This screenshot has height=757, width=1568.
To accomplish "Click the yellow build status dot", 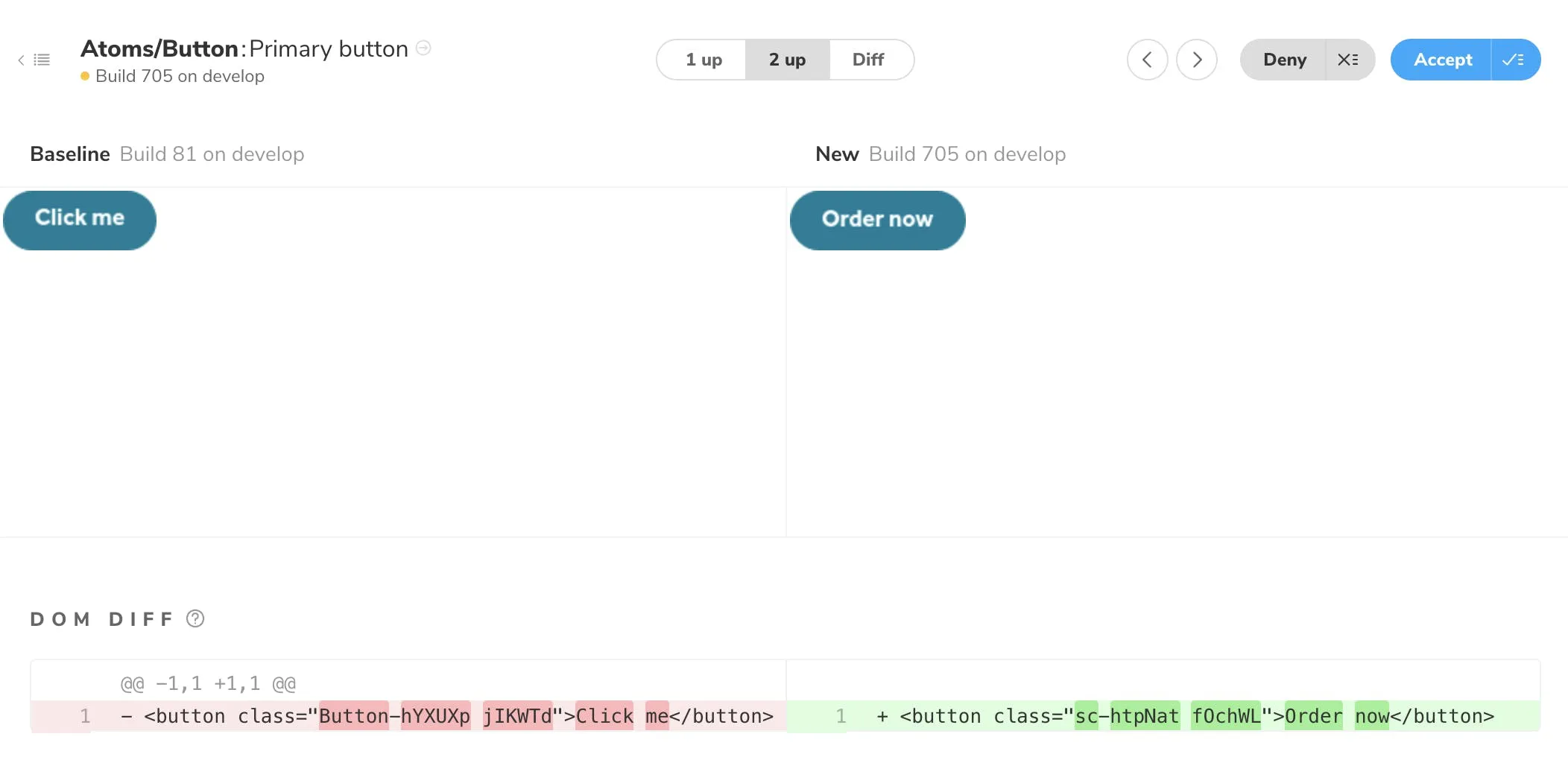I will point(85,76).
